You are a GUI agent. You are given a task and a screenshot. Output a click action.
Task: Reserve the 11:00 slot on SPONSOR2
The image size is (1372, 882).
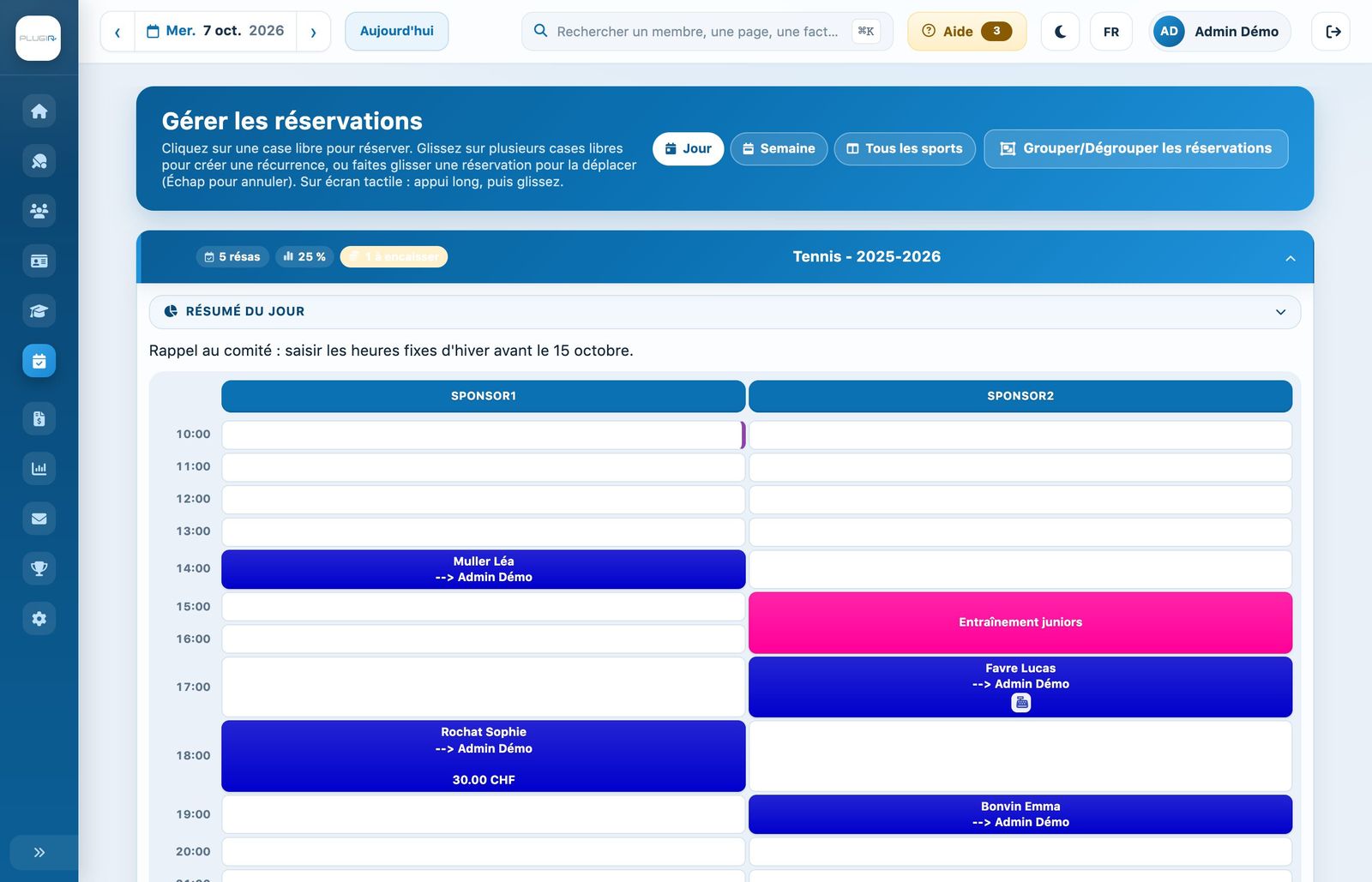[x=1020, y=467]
